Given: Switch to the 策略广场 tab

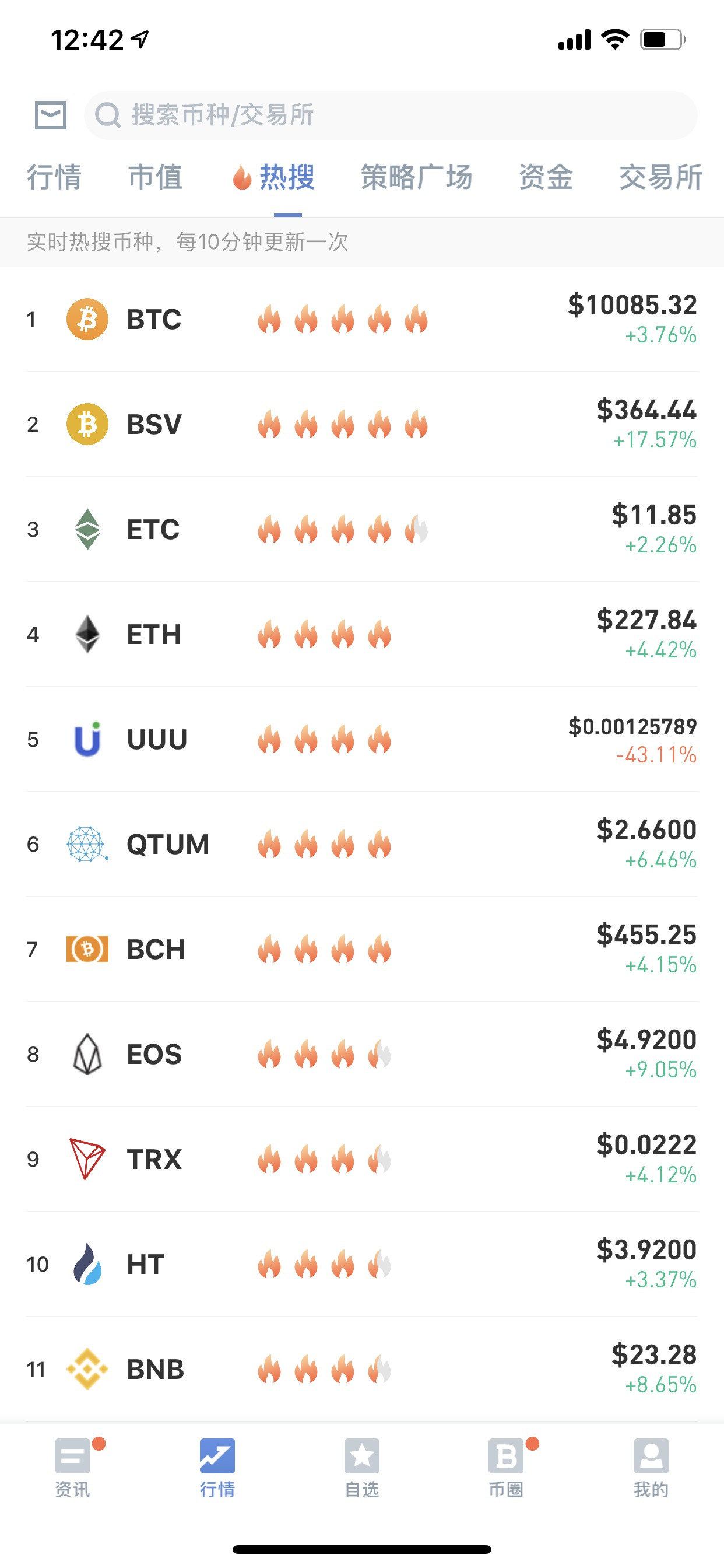Looking at the screenshot, I should [x=417, y=177].
